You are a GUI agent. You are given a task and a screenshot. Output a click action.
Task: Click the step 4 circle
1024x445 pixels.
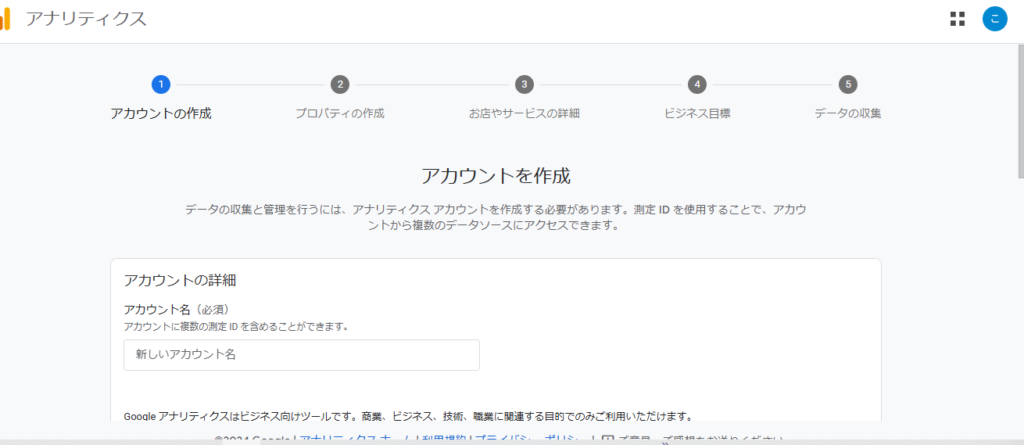point(697,84)
